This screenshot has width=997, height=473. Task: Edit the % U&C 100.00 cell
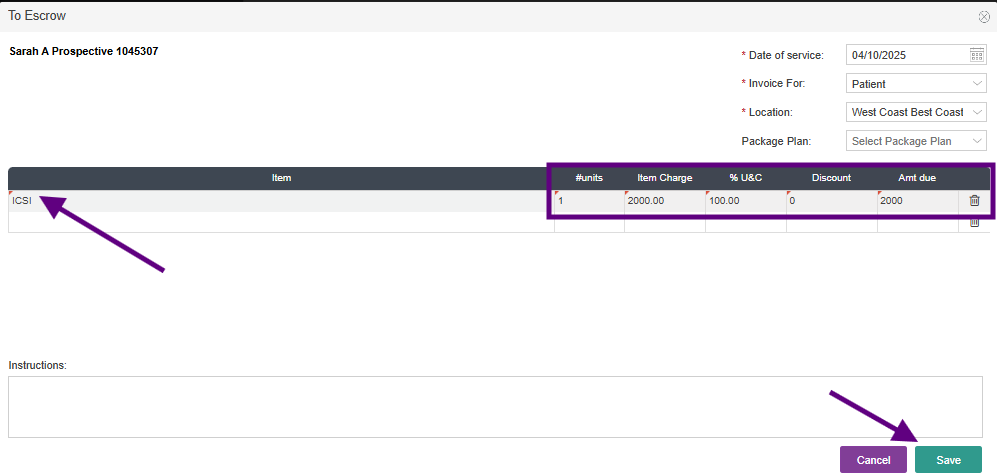(x=745, y=201)
